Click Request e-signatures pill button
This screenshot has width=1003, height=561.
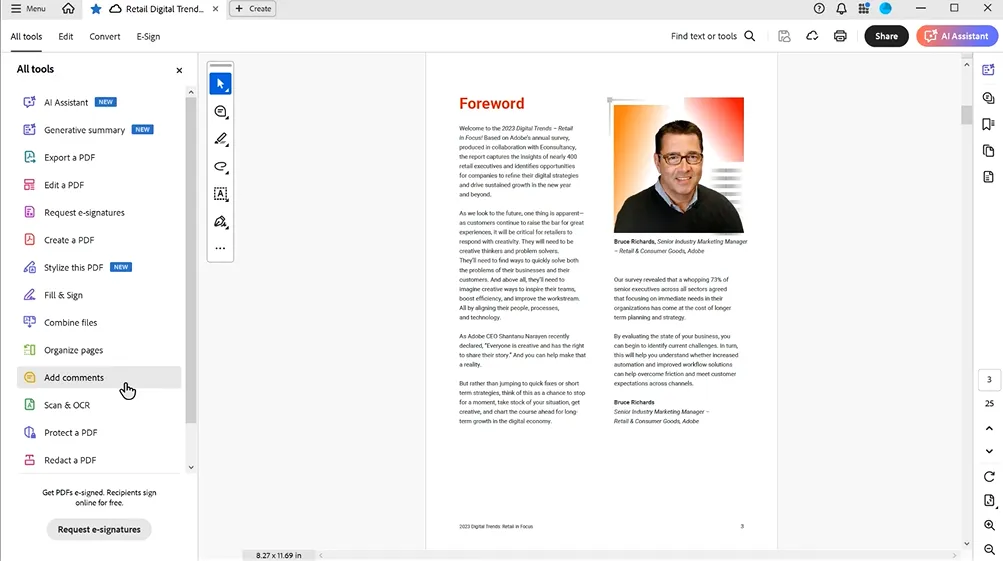(99, 530)
